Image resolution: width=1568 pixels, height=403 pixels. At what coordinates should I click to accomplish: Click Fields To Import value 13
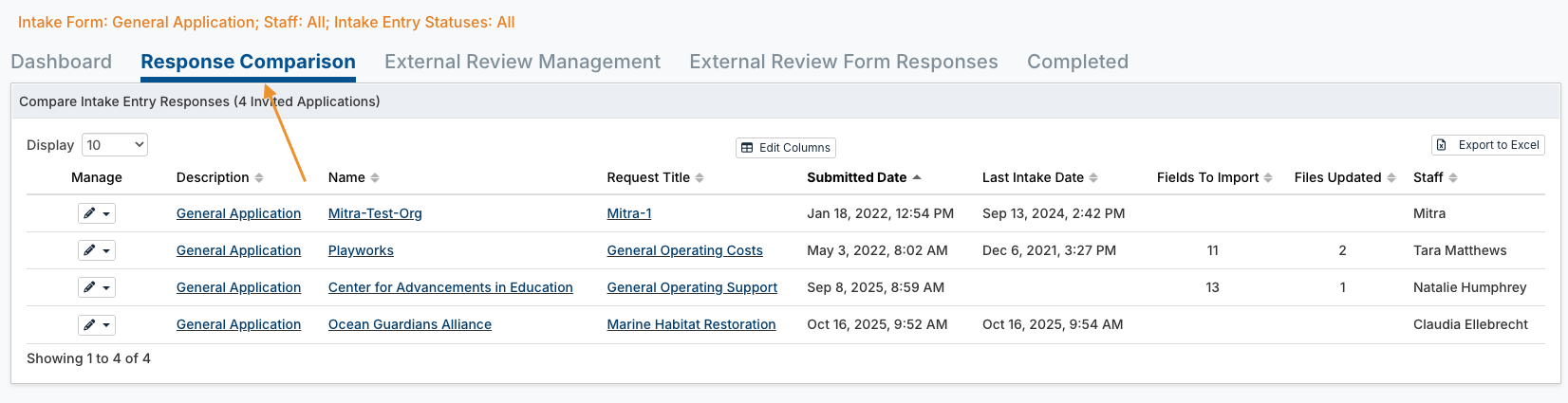[1213, 287]
